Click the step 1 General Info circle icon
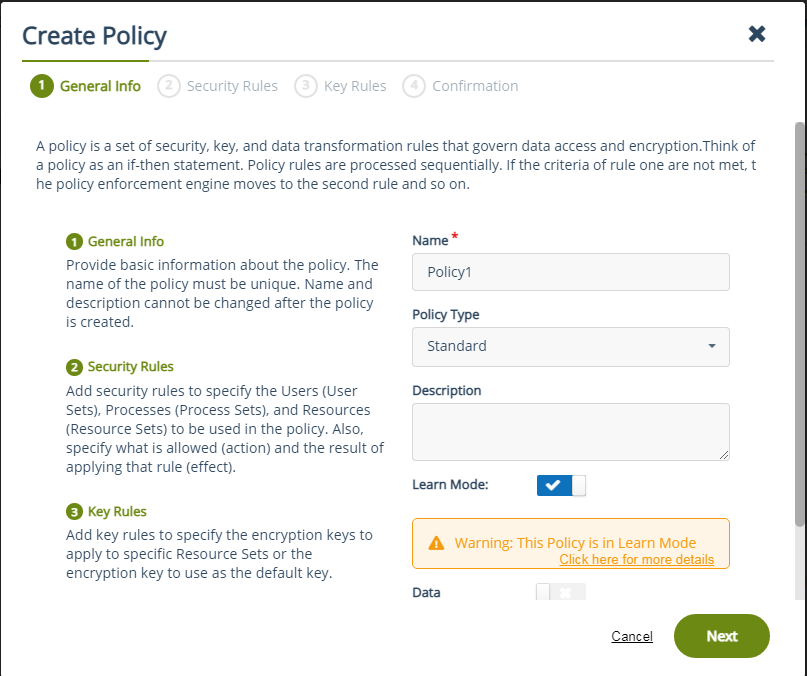This screenshot has height=676, width=807. point(41,86)
